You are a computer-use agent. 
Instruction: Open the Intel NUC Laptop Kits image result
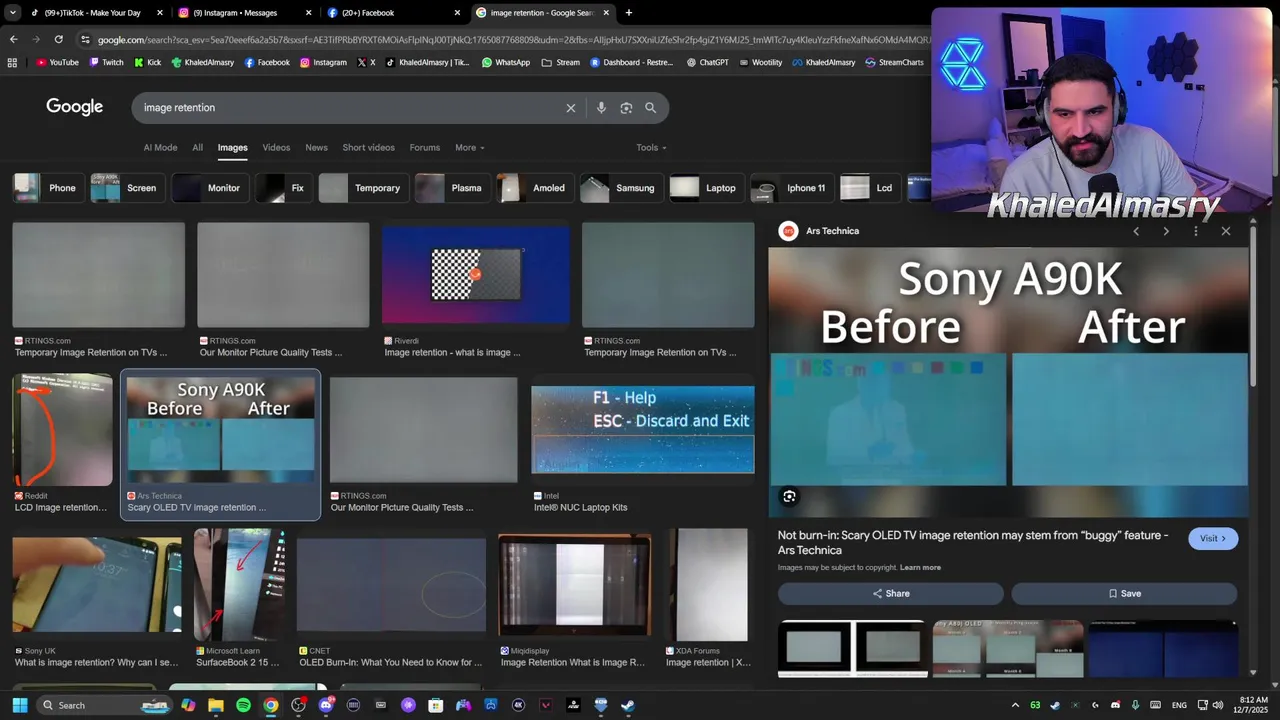pos(643,430)
